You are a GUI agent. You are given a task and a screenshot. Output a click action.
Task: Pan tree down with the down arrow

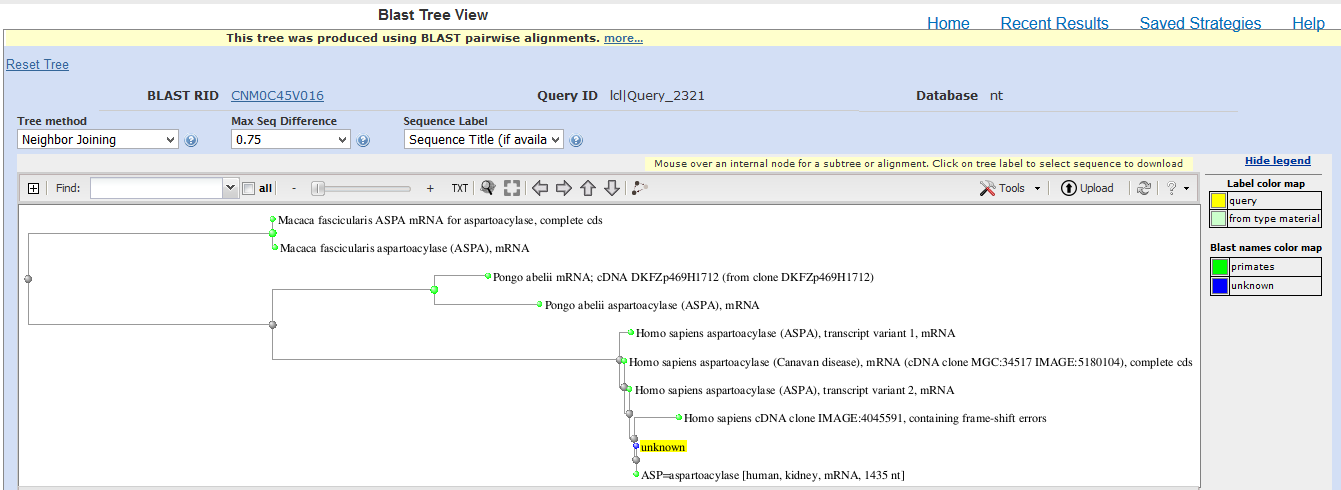pos(612,188)
